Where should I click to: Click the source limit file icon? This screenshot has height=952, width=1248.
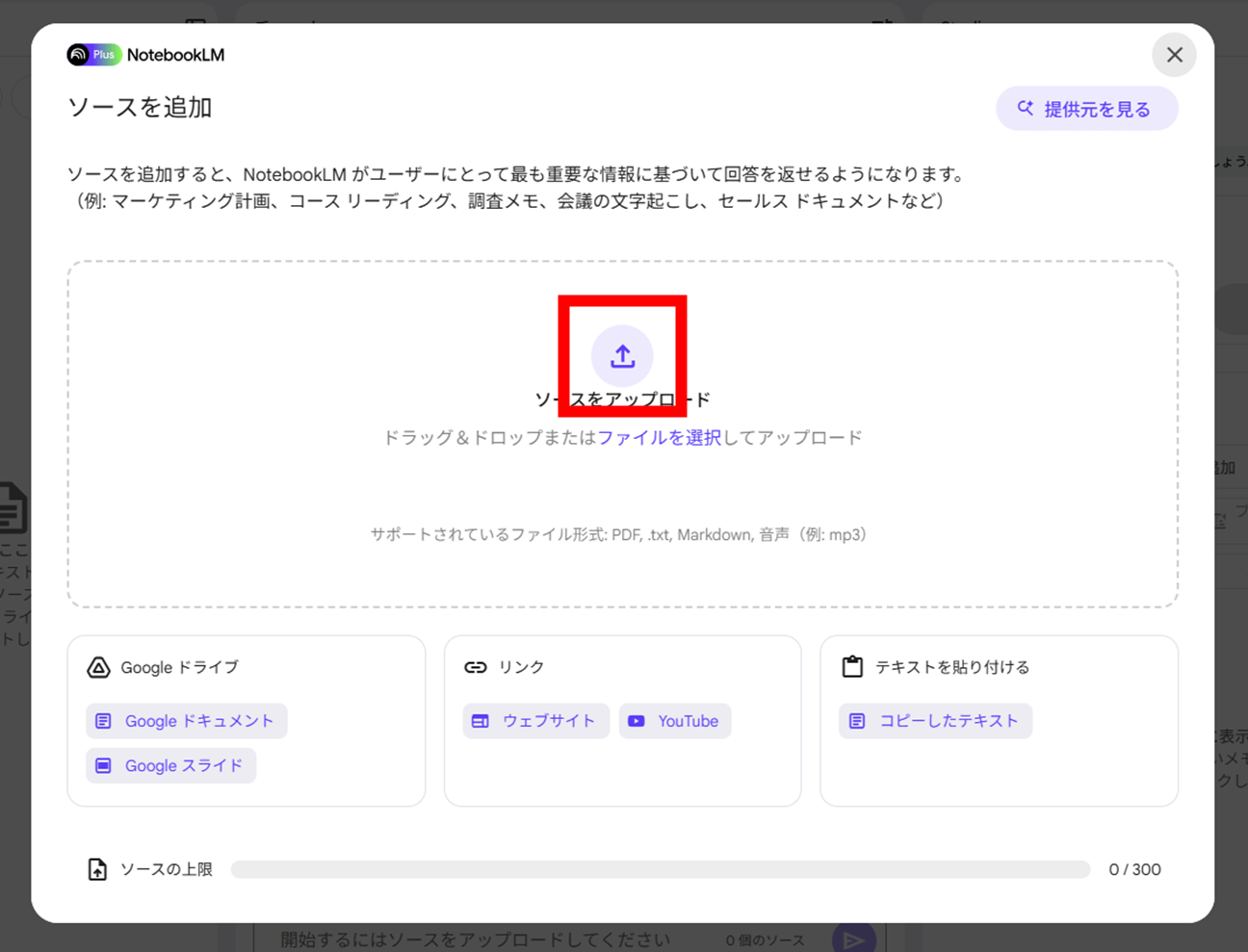[x=97, y=869]
